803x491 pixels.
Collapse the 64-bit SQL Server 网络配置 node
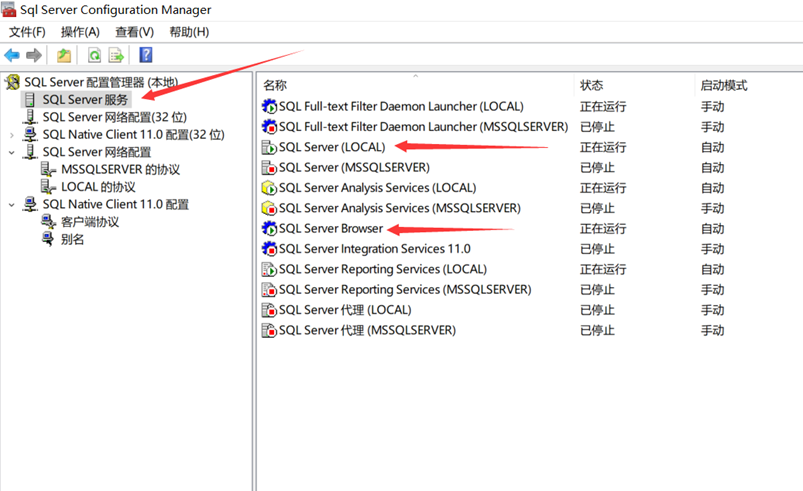click(12, 152)
